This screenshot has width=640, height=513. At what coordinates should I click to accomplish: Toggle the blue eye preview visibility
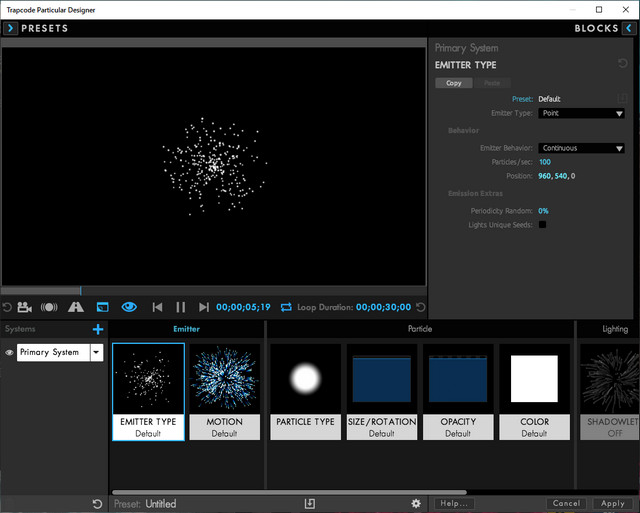129,307
